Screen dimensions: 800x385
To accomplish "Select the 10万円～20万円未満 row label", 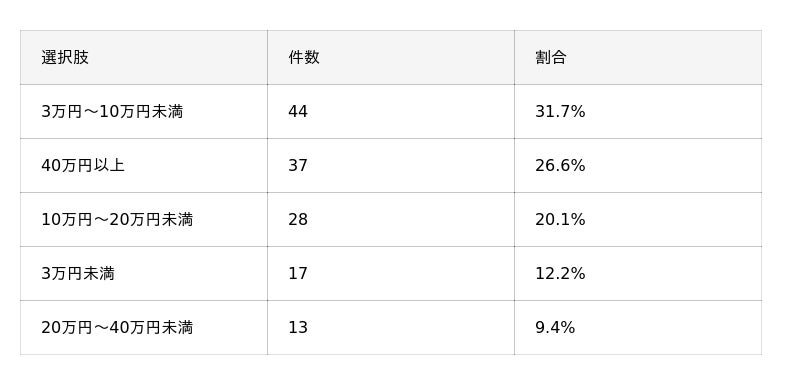I will coord(117,220).
